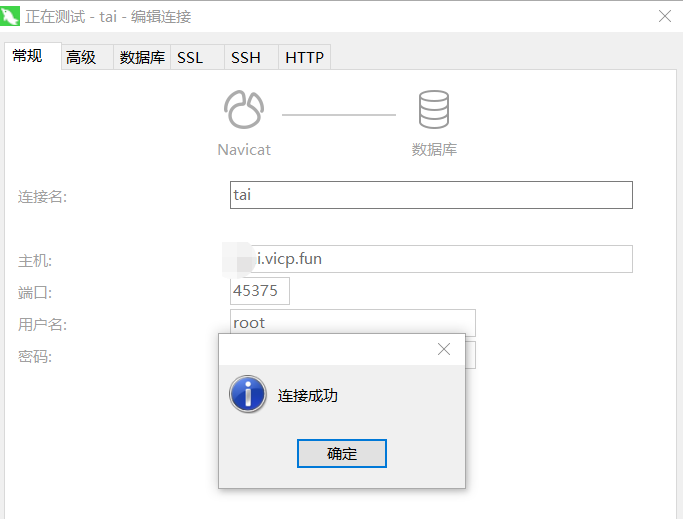Open the 数据库 tab
The width and height of the screenshot is (683, 519).
click(142, 57)
